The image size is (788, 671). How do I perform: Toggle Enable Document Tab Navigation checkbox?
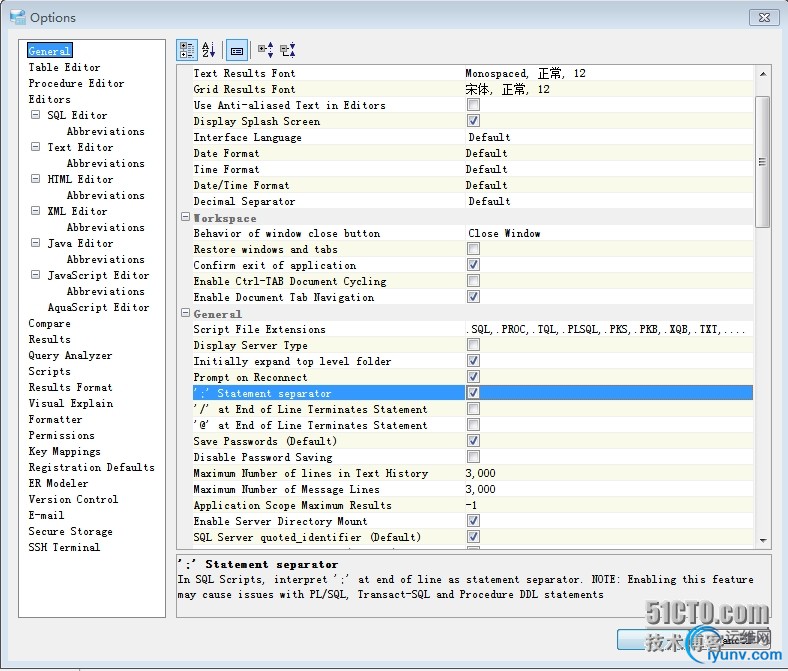click(x=473, y=297)
